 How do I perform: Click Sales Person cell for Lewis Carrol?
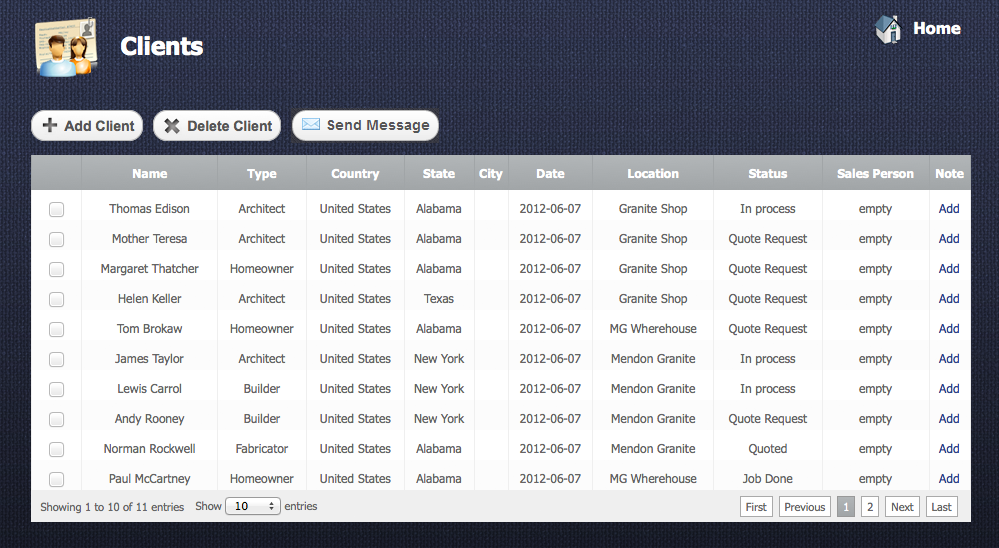point(875,389)
